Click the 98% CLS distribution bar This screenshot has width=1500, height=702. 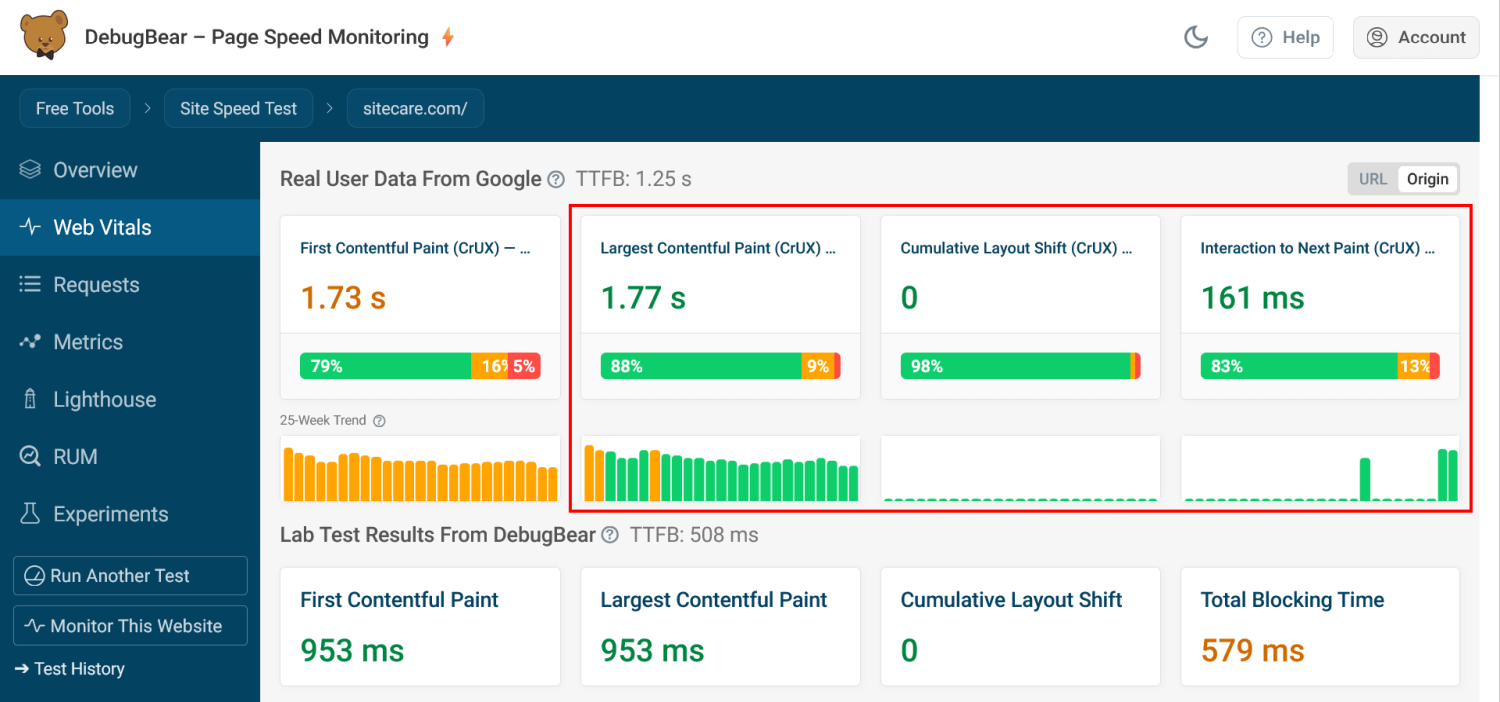(1020, 366)
